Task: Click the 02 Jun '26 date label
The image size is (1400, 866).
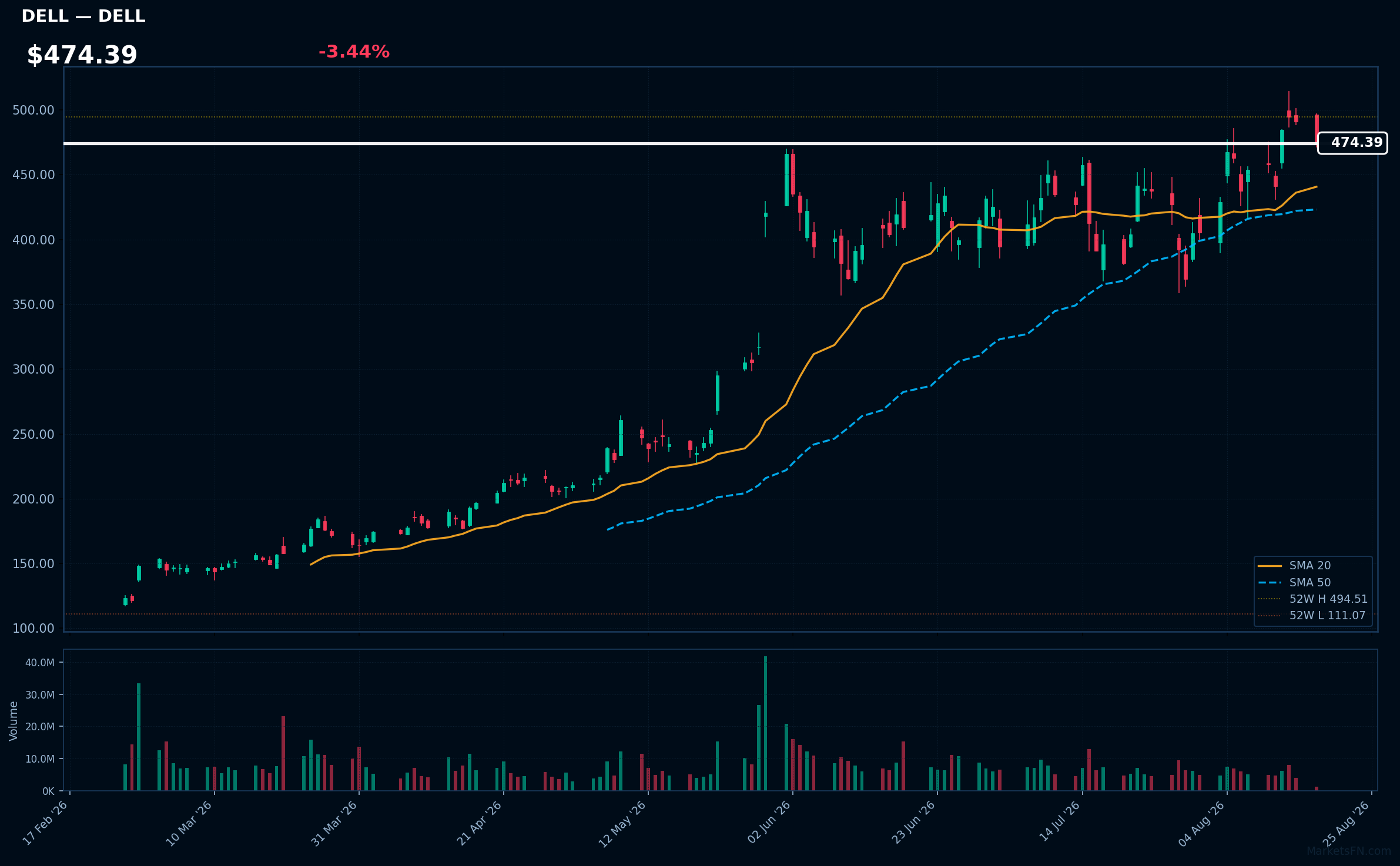Action: click(x=769, y=823)
